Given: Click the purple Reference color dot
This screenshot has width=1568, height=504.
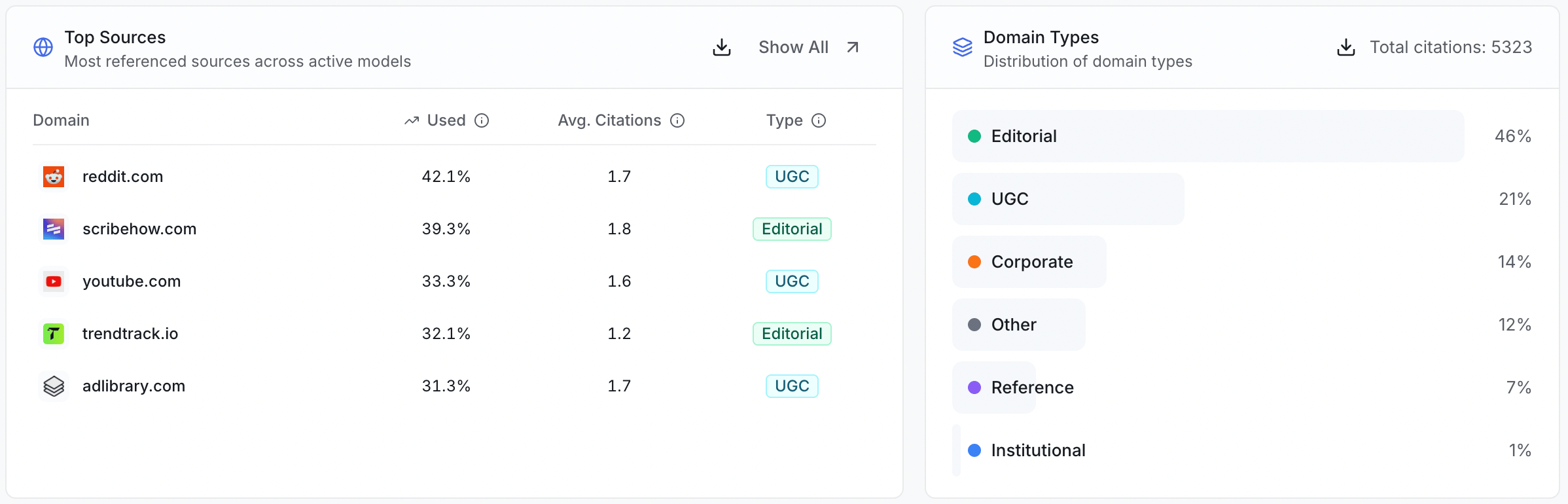Looking at the screenshot, I should click(x=974, y=387).
